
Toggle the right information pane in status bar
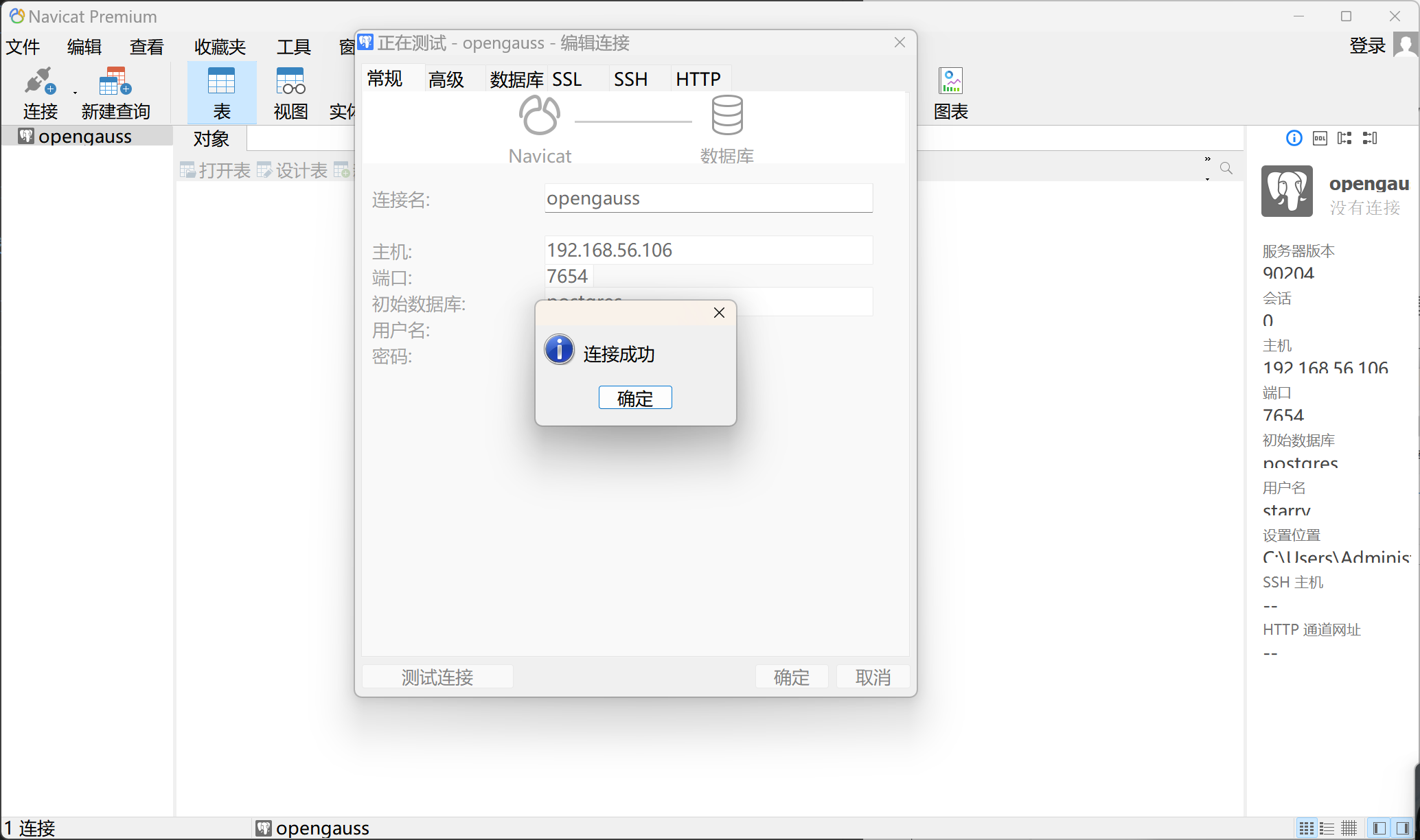coord(1402,828)
